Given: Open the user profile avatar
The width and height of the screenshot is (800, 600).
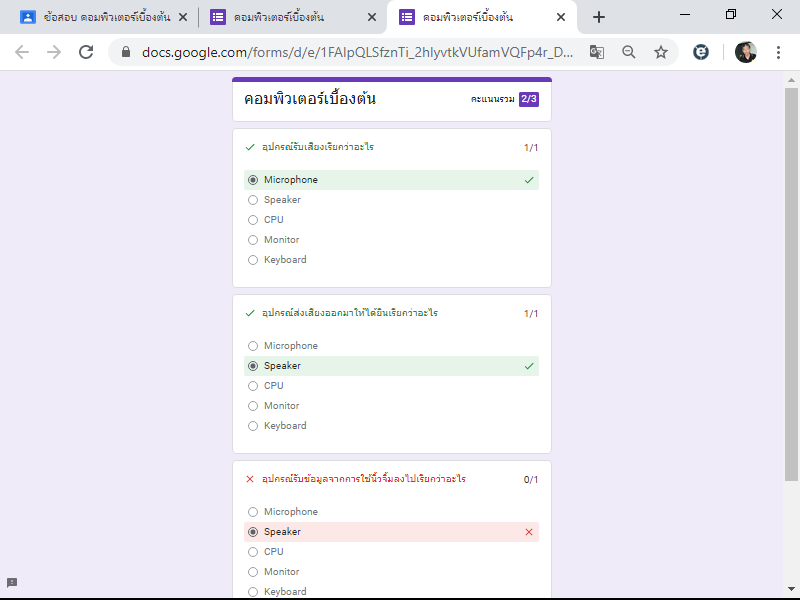Looking at the screenshot, I should pos(745,52).
